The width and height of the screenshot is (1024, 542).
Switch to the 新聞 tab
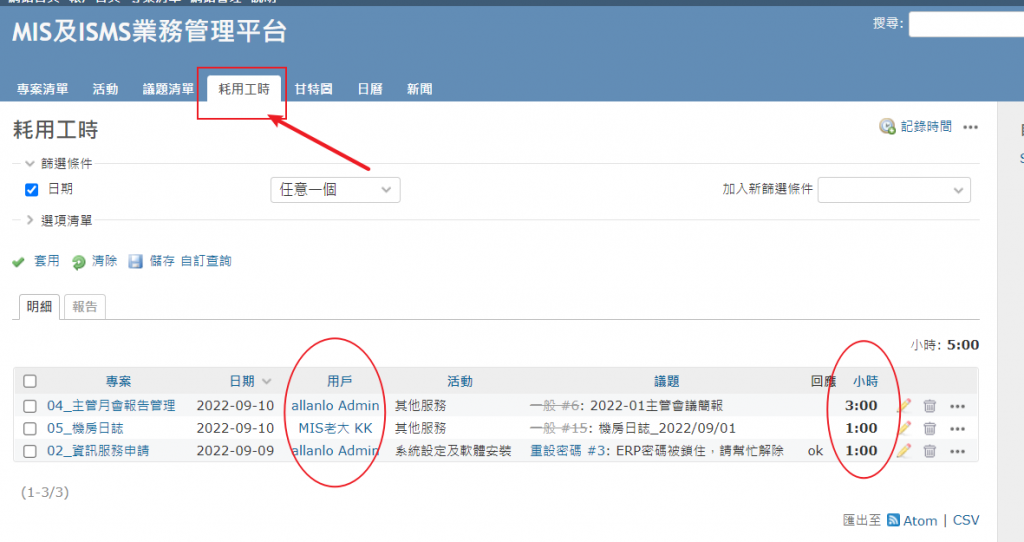click(419, 89)
